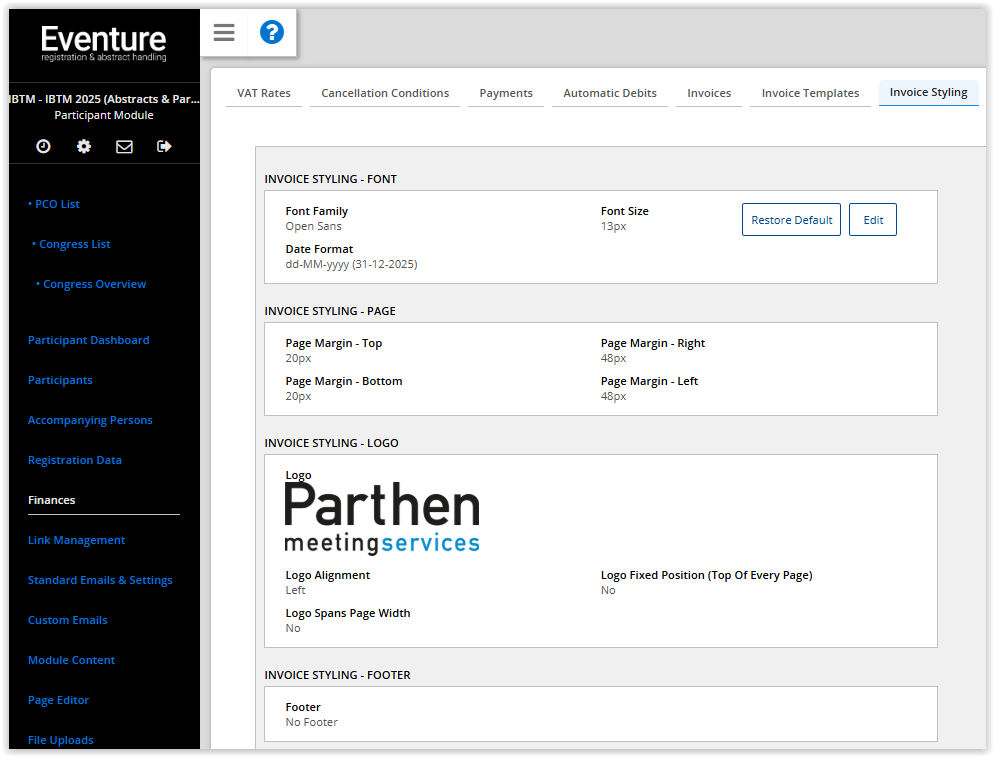
Task: Click the 'No Footer' value
Action: [311, 722]
